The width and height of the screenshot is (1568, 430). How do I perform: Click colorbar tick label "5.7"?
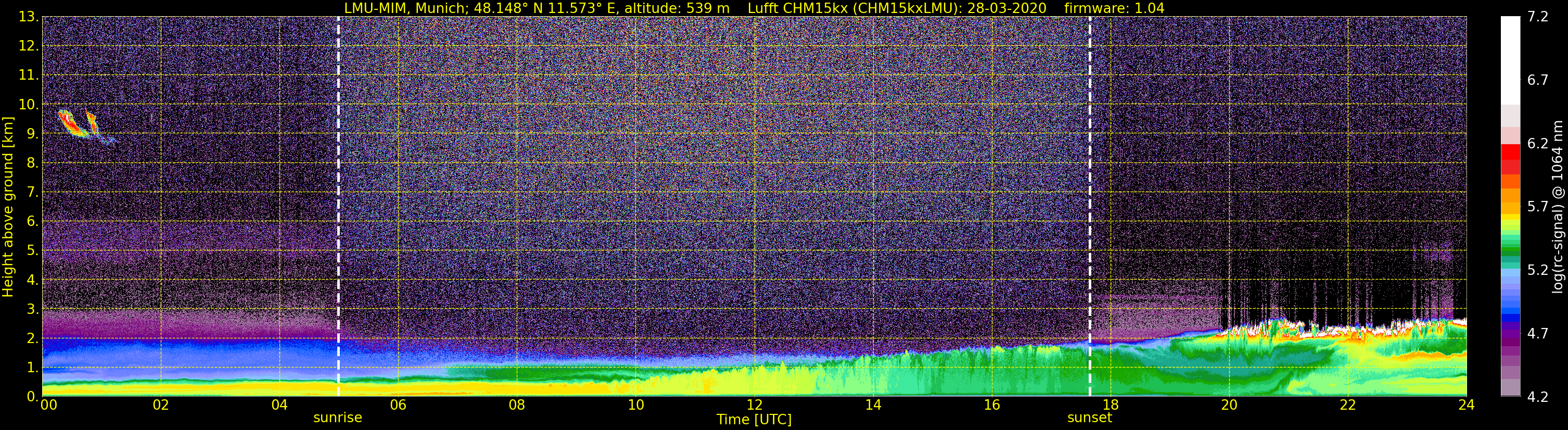pos(1538,207)
